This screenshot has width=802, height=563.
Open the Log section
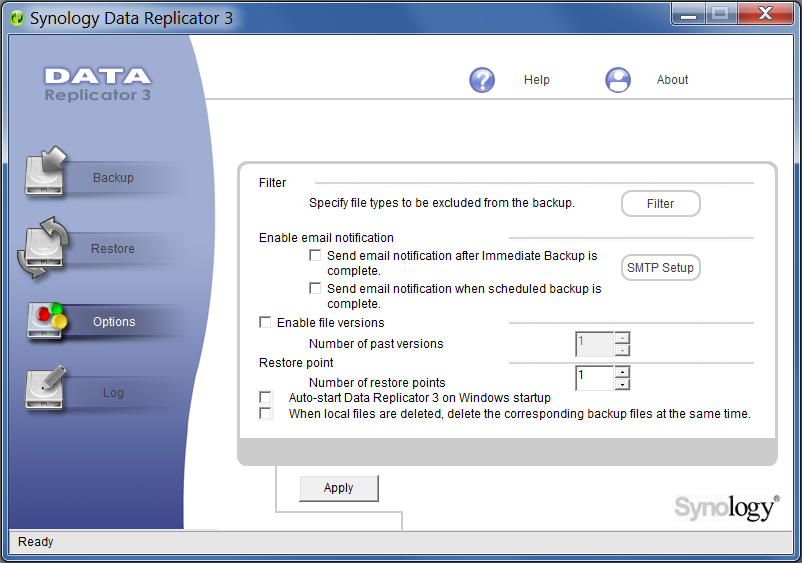[113, 393]
